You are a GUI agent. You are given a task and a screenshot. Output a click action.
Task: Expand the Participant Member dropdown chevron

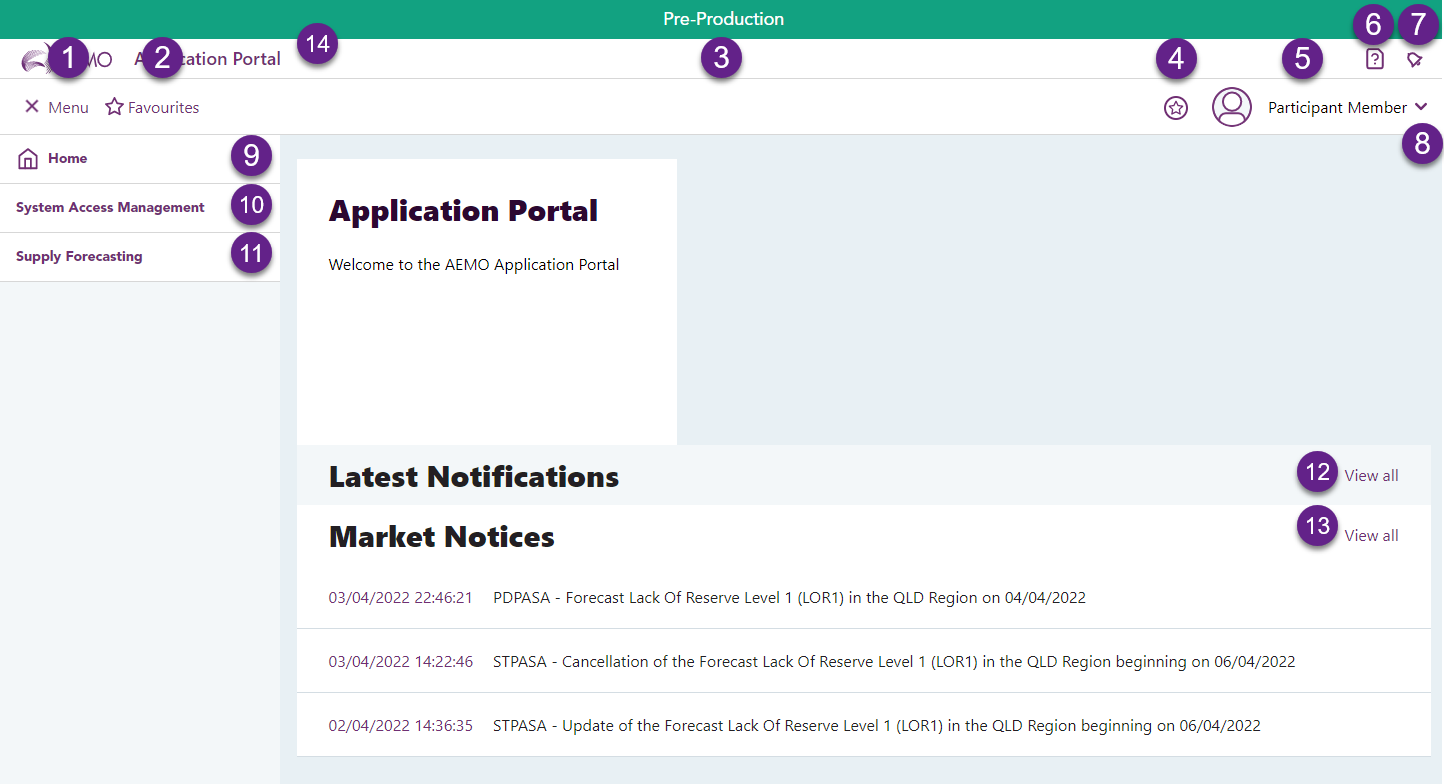(1421, 107)
